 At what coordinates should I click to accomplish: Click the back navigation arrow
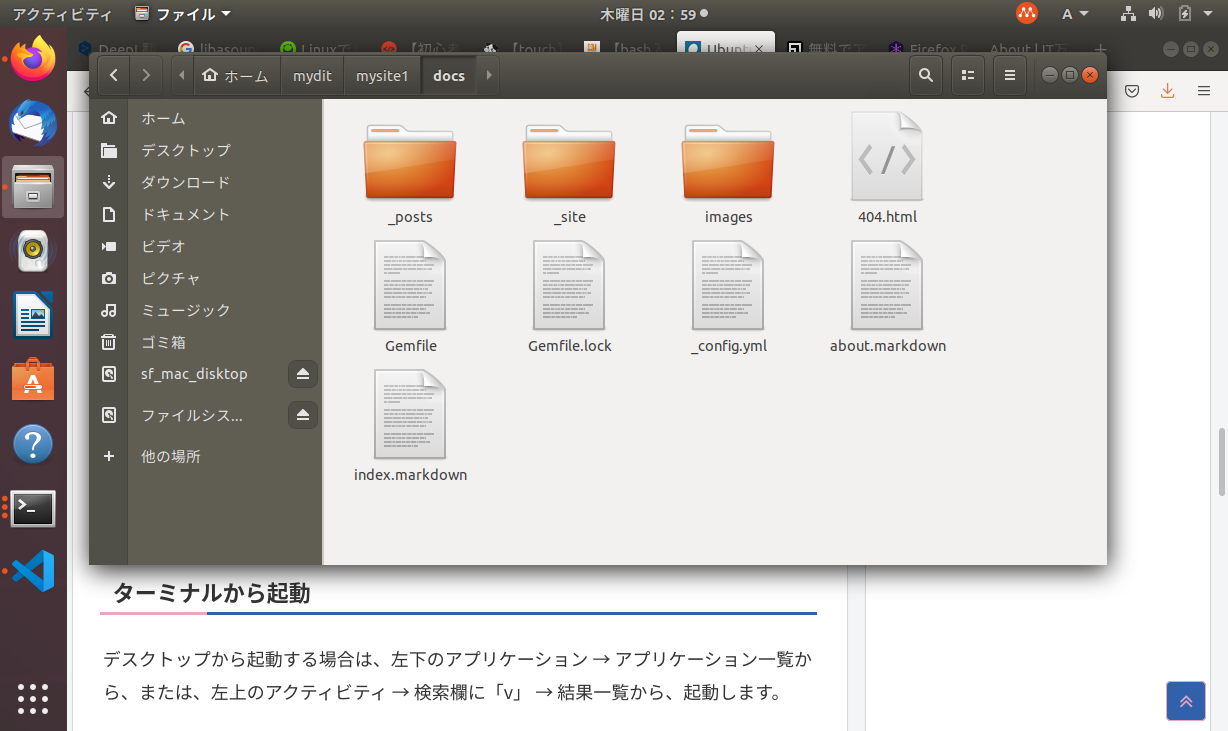point(114,74)
